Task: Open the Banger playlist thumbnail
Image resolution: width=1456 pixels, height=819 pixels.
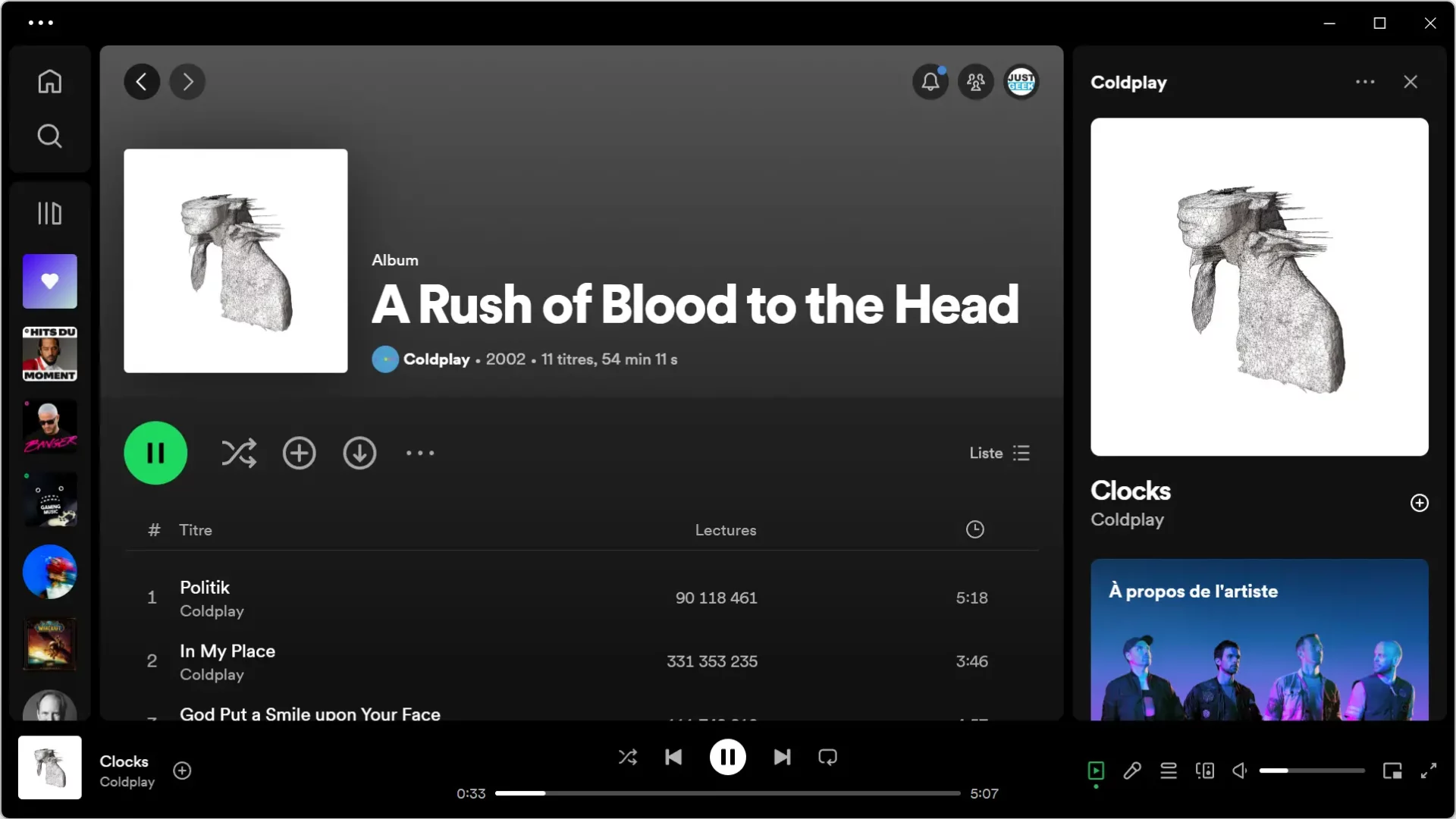Action: tap(50, 427)
